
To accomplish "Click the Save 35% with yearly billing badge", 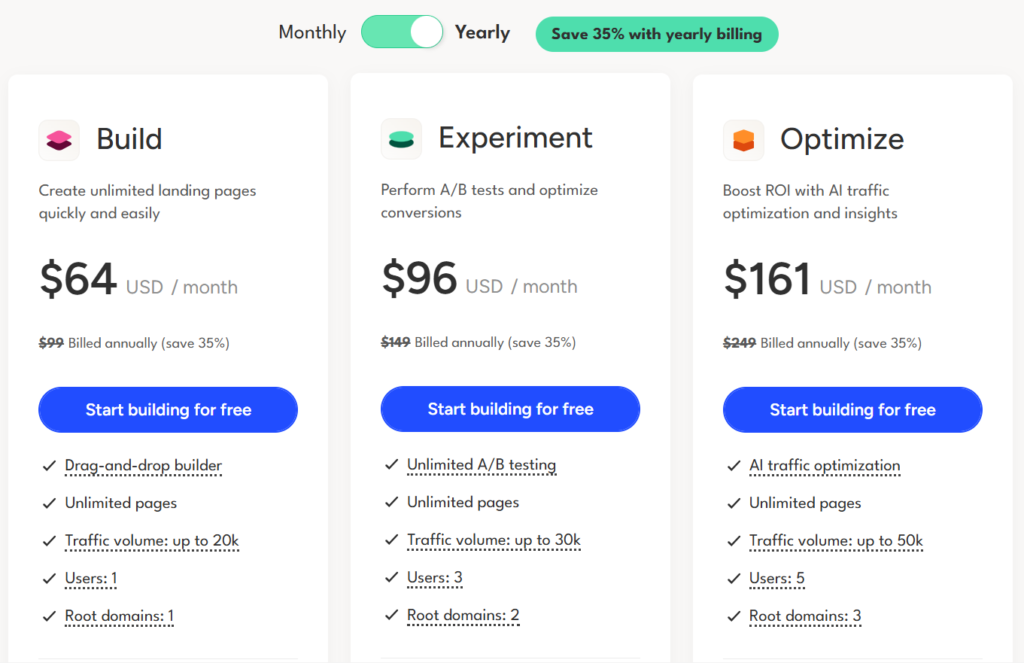I will click(x=657, y=33).
